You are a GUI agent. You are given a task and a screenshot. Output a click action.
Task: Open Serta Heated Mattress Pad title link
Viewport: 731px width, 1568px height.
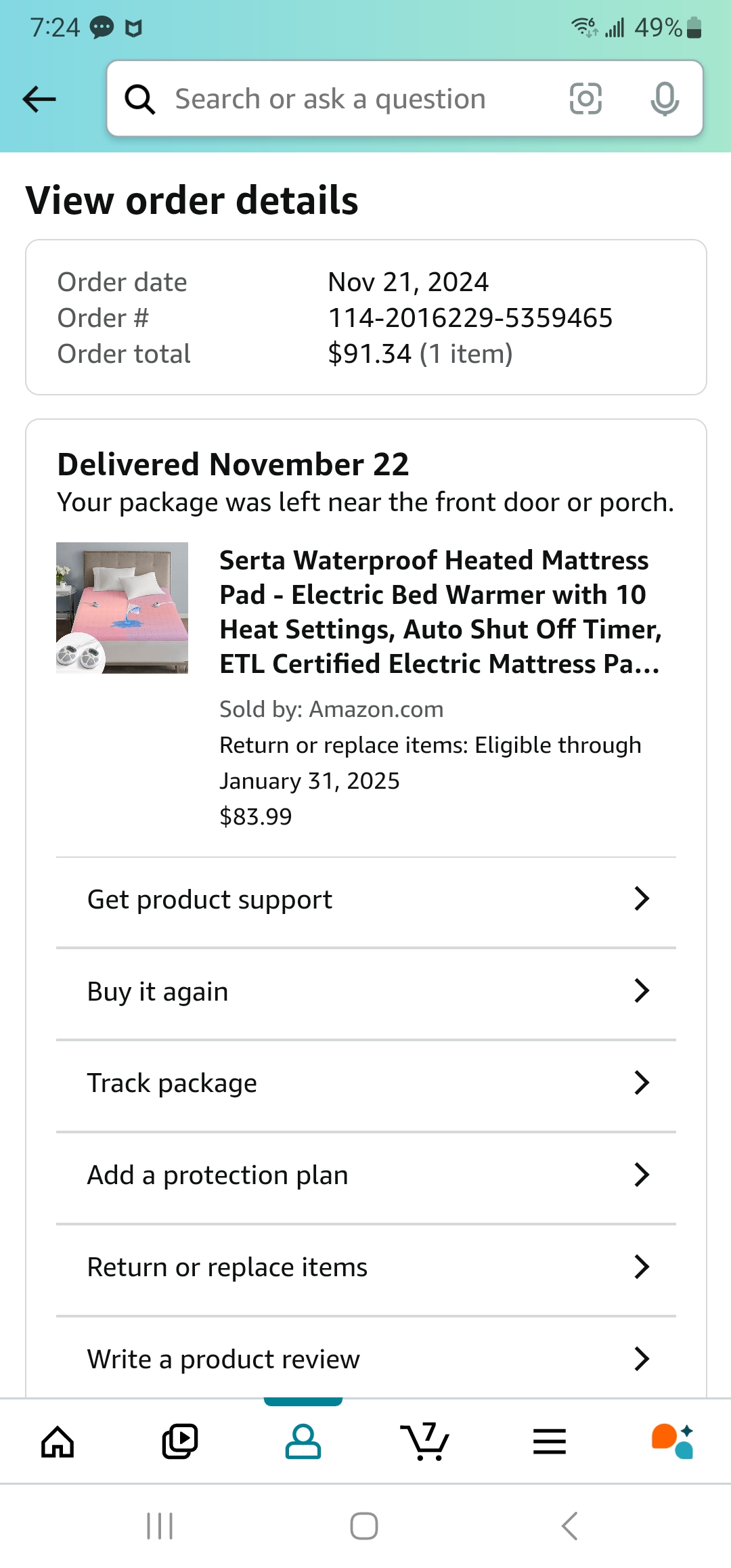click(x=440, y=612)
